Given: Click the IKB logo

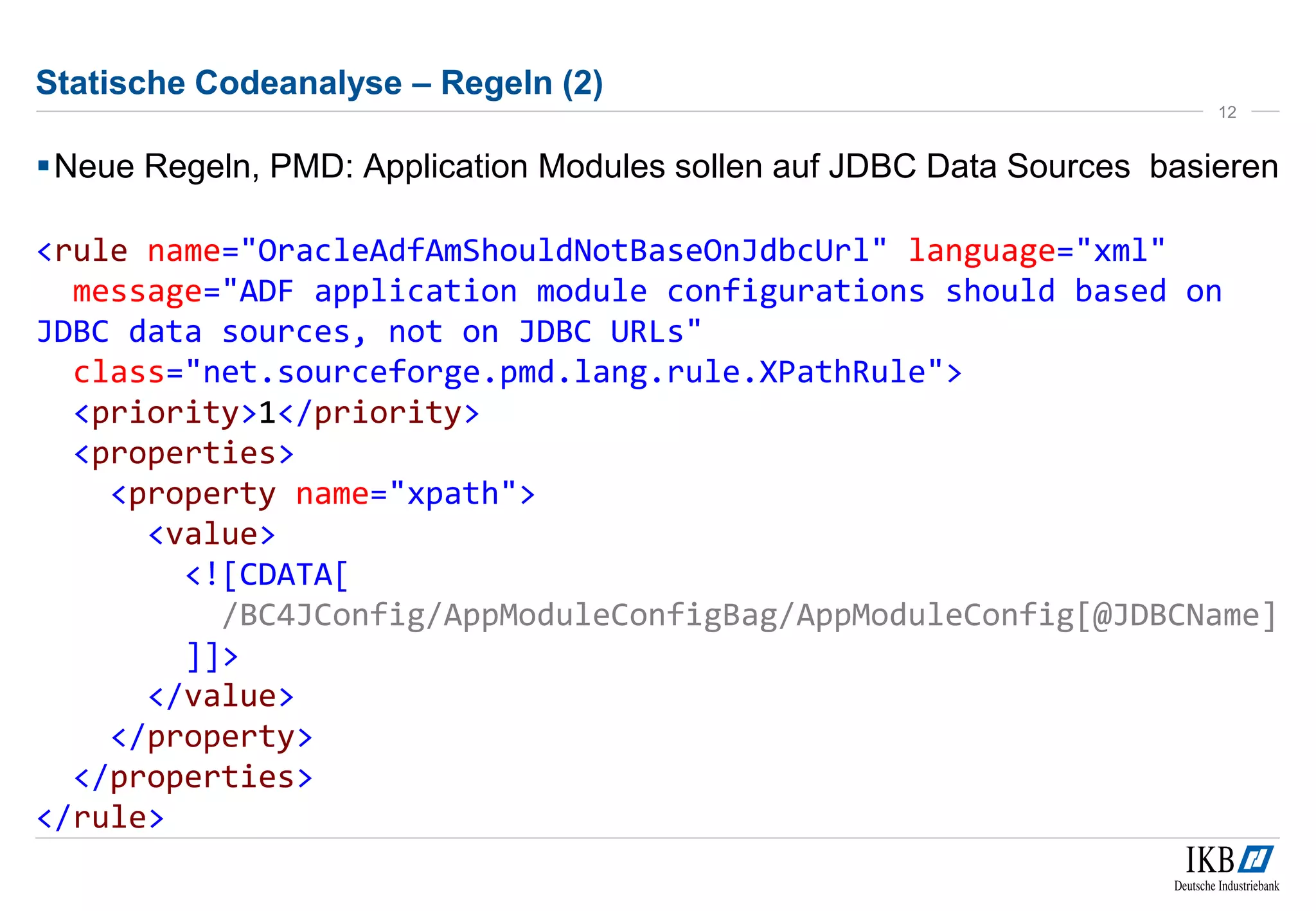Looking at the screenshot, I should coord(1229,860).
